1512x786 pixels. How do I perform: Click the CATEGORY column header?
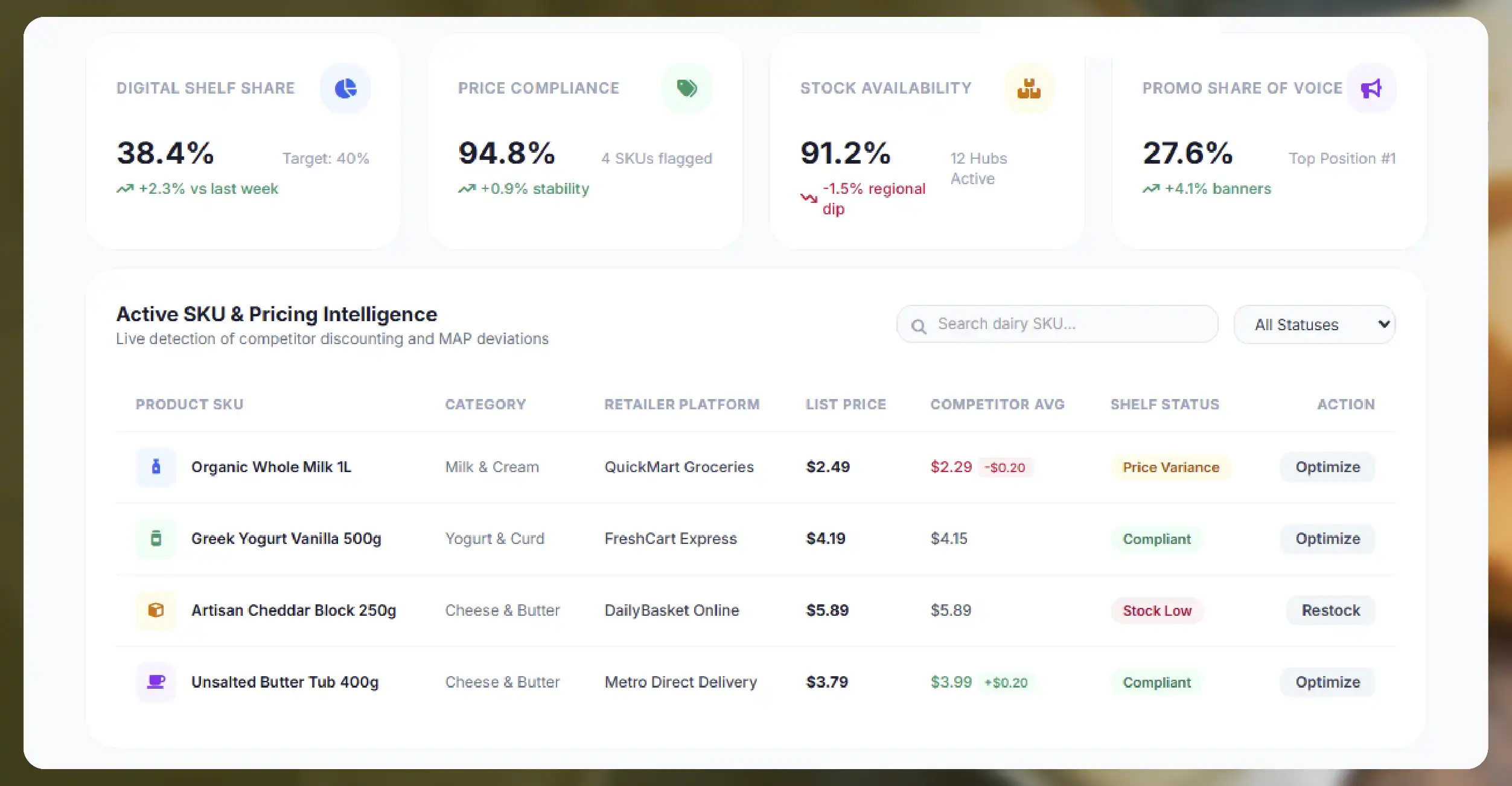[485, 404]
